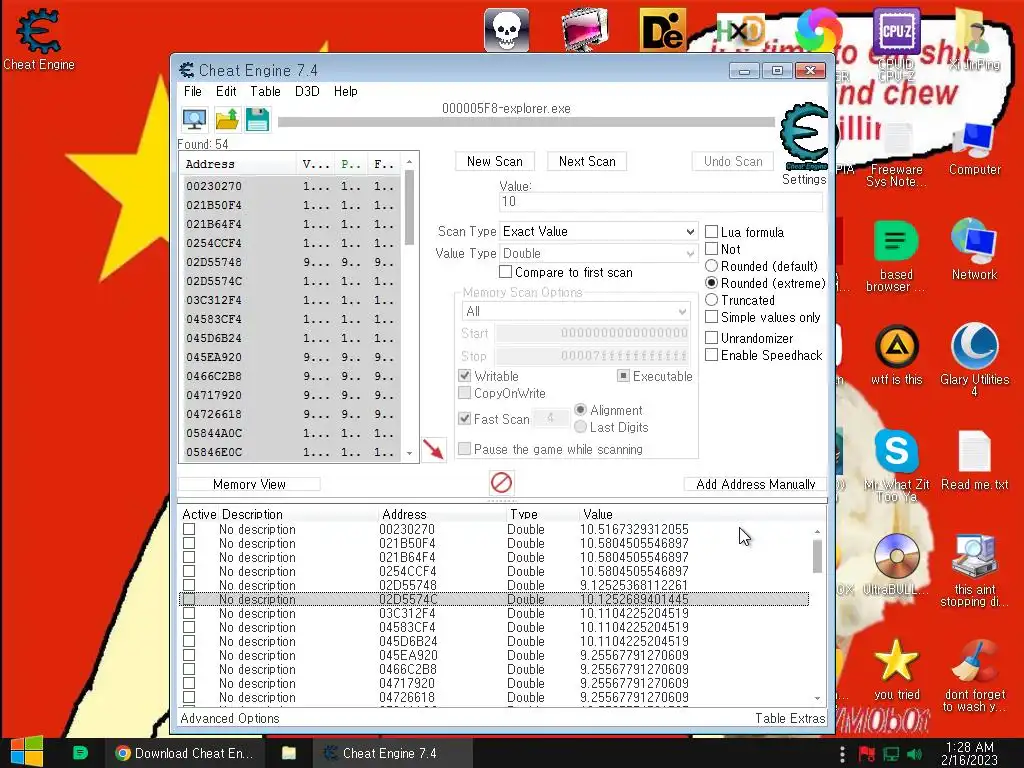Select the Truncated radio button
The image size is (1024, 768).
click(x=712, y=300)
